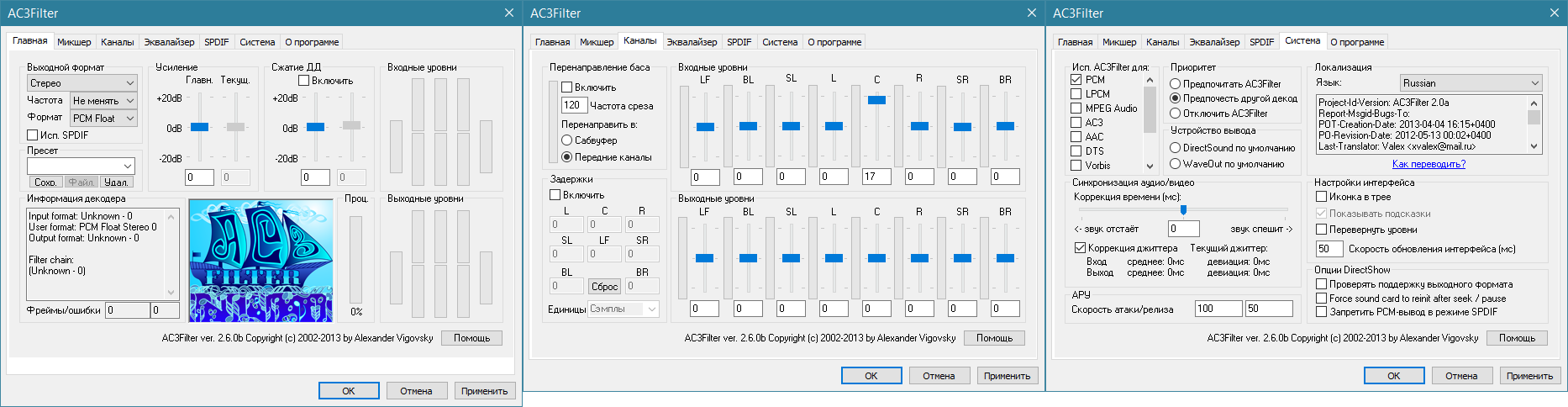Click the Частота среза 120 field
Image resolution: width=1568 pixels, height=407 pixels.
(x=574, y=105)
